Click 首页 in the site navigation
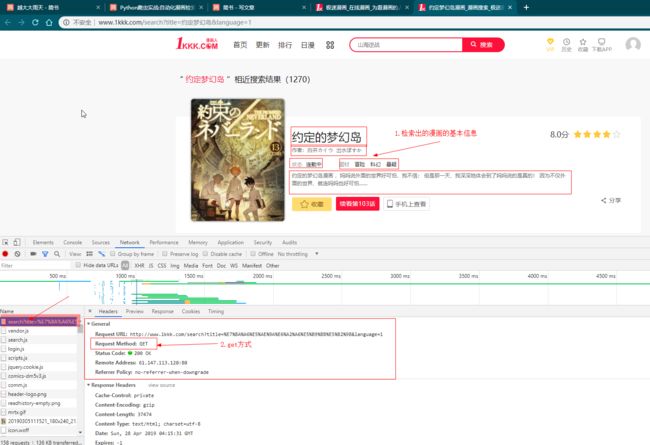The height and width of the screenshot is (445, 650). 240,45
